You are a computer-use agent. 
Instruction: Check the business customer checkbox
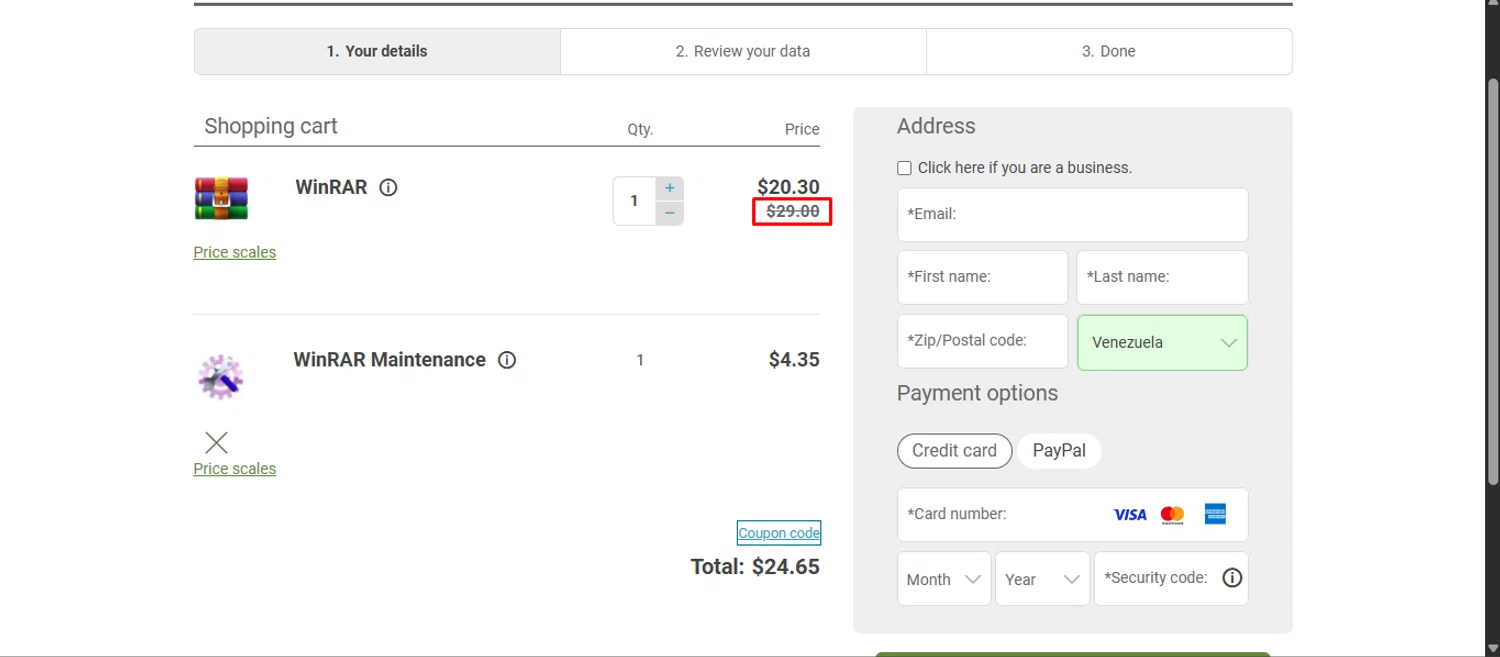[905, 168]
